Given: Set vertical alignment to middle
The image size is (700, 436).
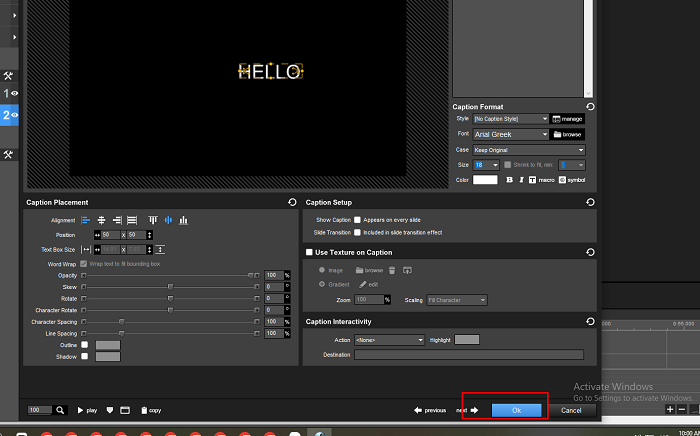Looking at the screenshot, I should [168, 220].
